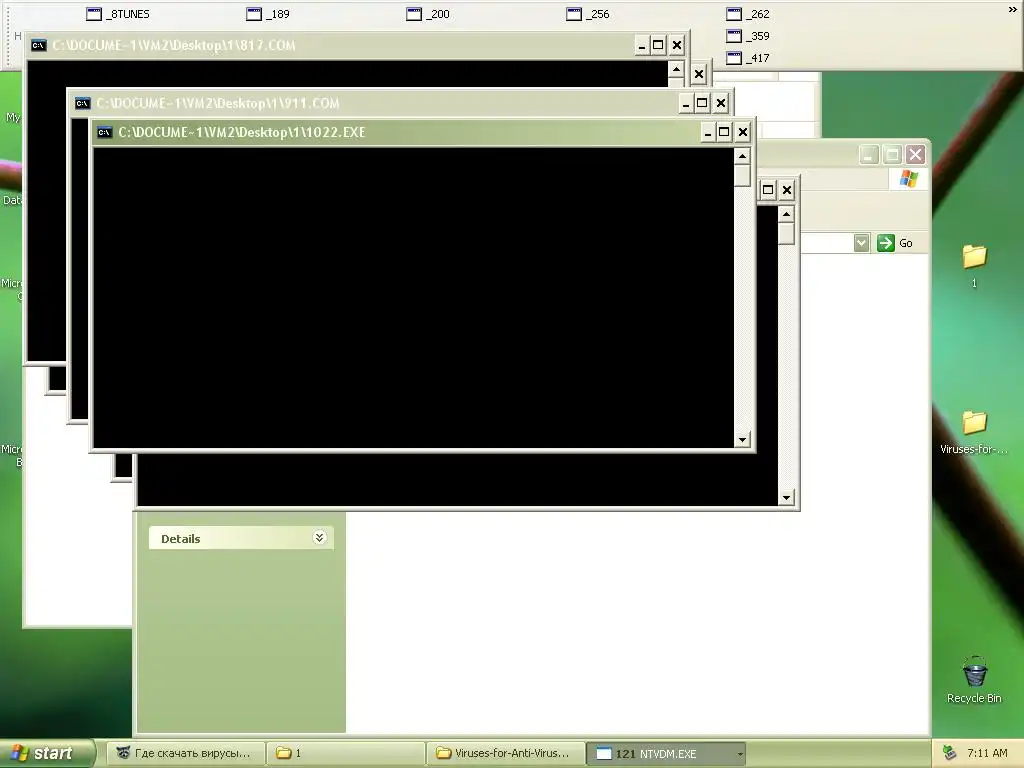This screenshot has width=1024, height=768.
Task: Maximize the Explorer window
Action: point(892,155)
